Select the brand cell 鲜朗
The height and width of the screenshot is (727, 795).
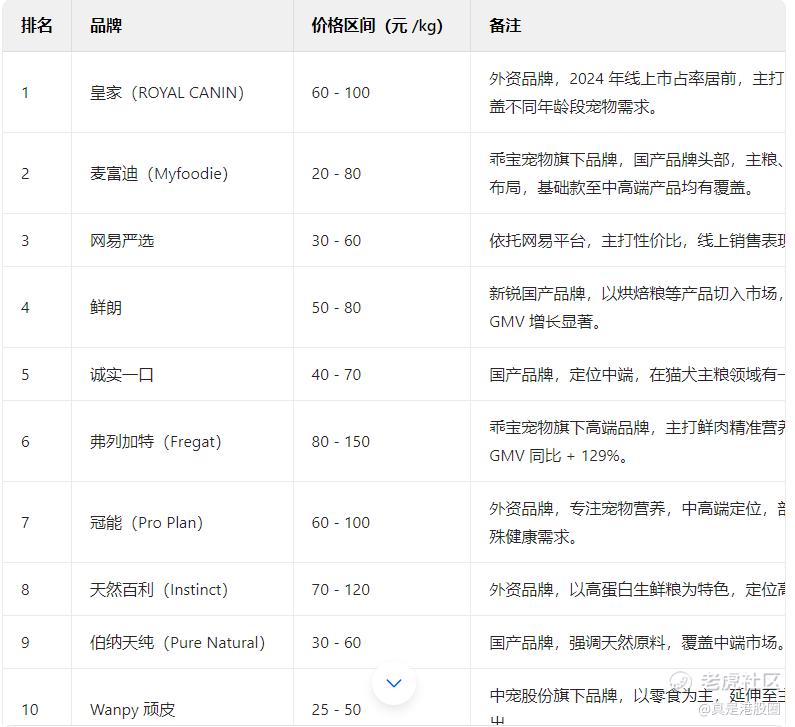click(106, 307)
